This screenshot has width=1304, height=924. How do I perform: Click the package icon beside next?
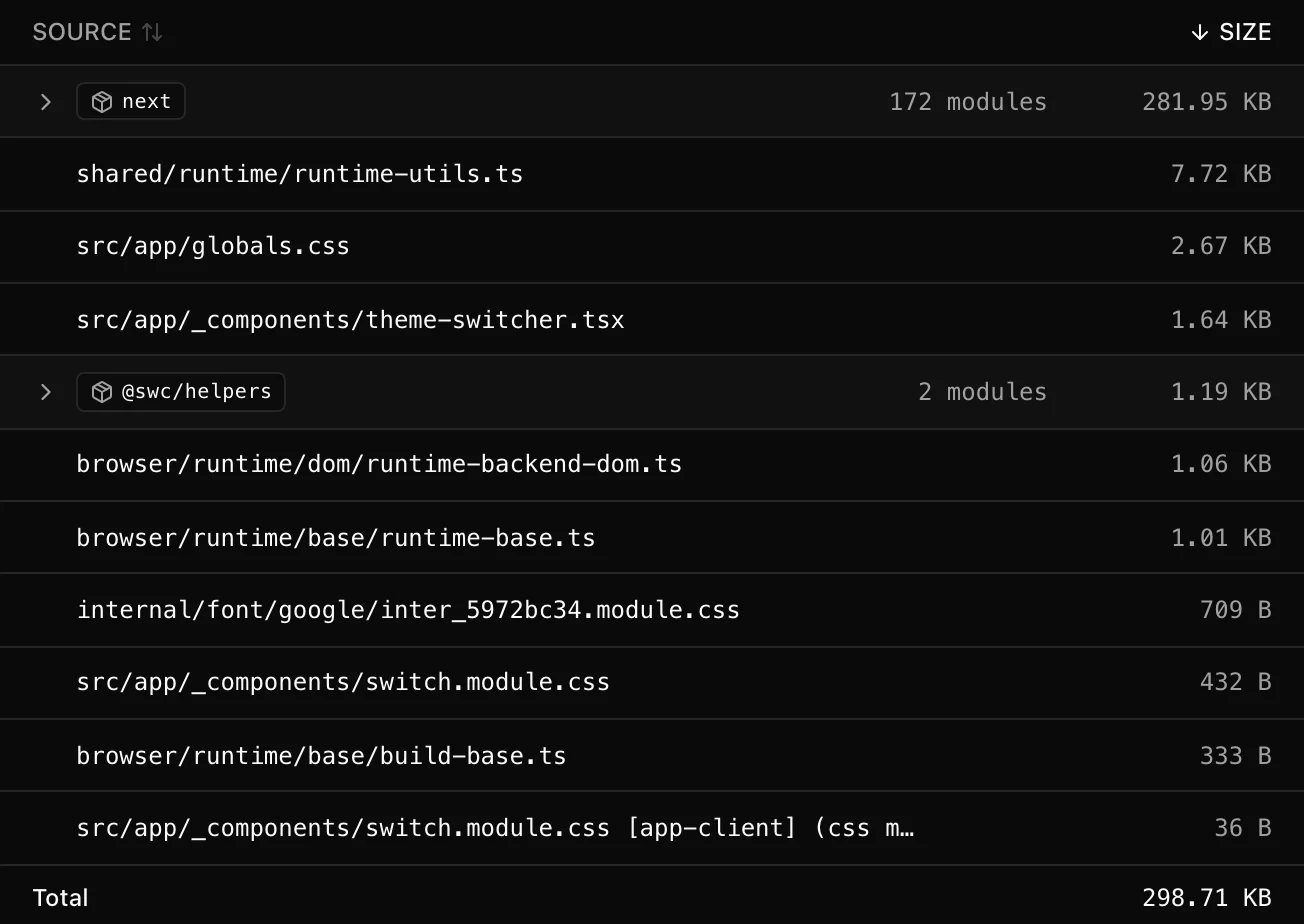point(102,102)
